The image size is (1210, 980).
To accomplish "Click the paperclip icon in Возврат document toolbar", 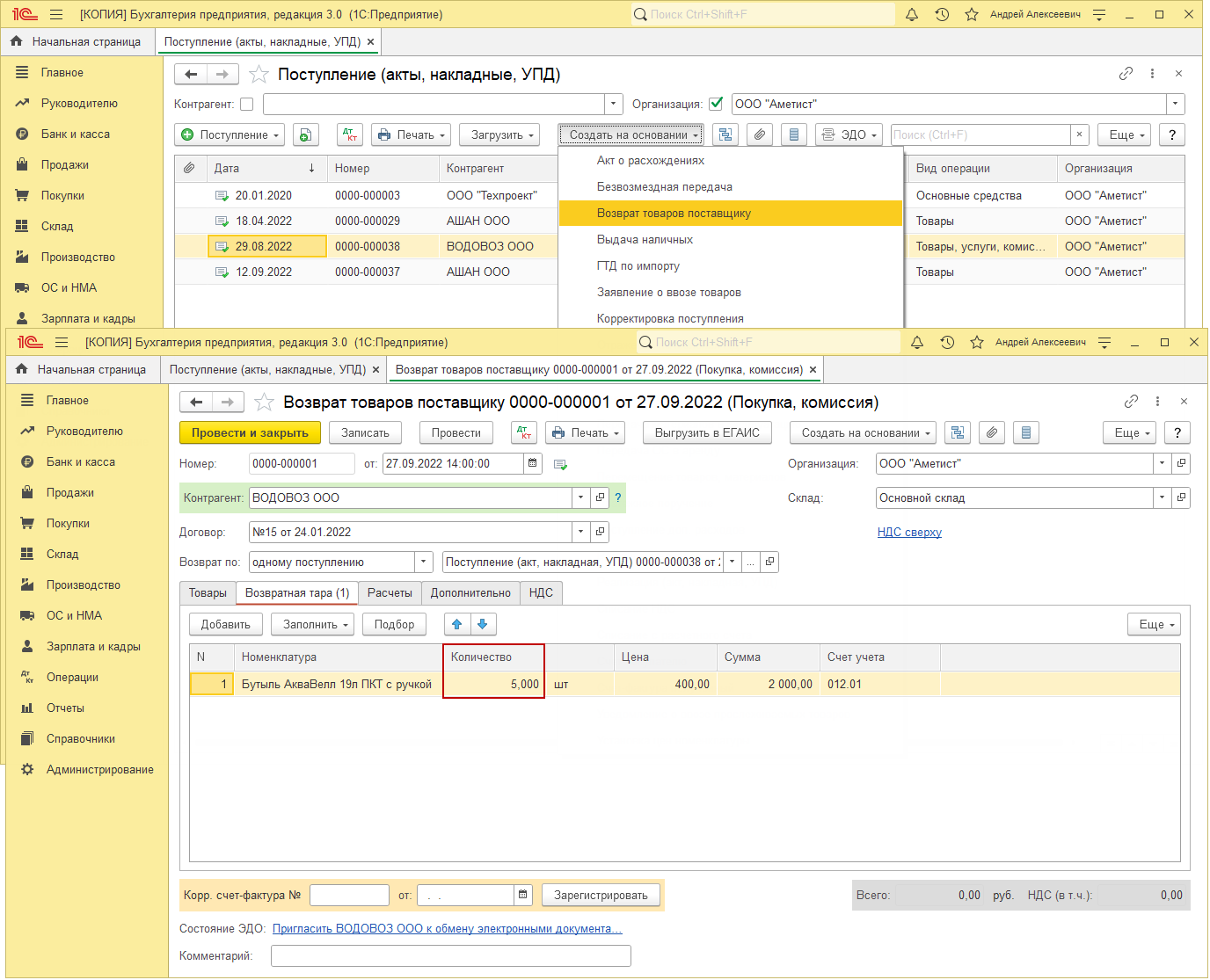I will tap(992, 432).
